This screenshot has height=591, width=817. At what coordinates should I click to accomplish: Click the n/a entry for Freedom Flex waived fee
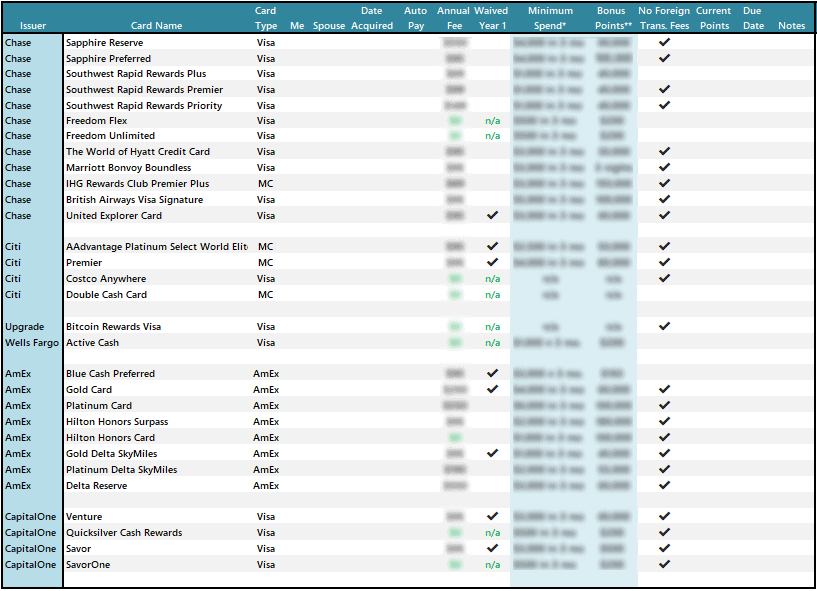coord(492,120)
